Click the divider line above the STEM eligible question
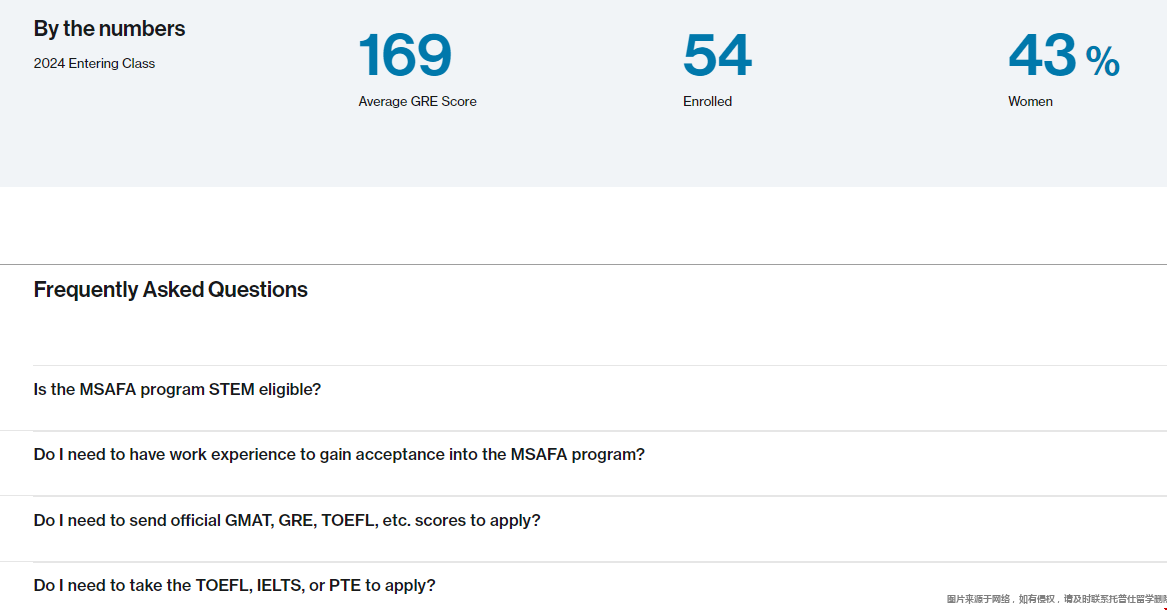1167x610 pixels. (583, 366)
